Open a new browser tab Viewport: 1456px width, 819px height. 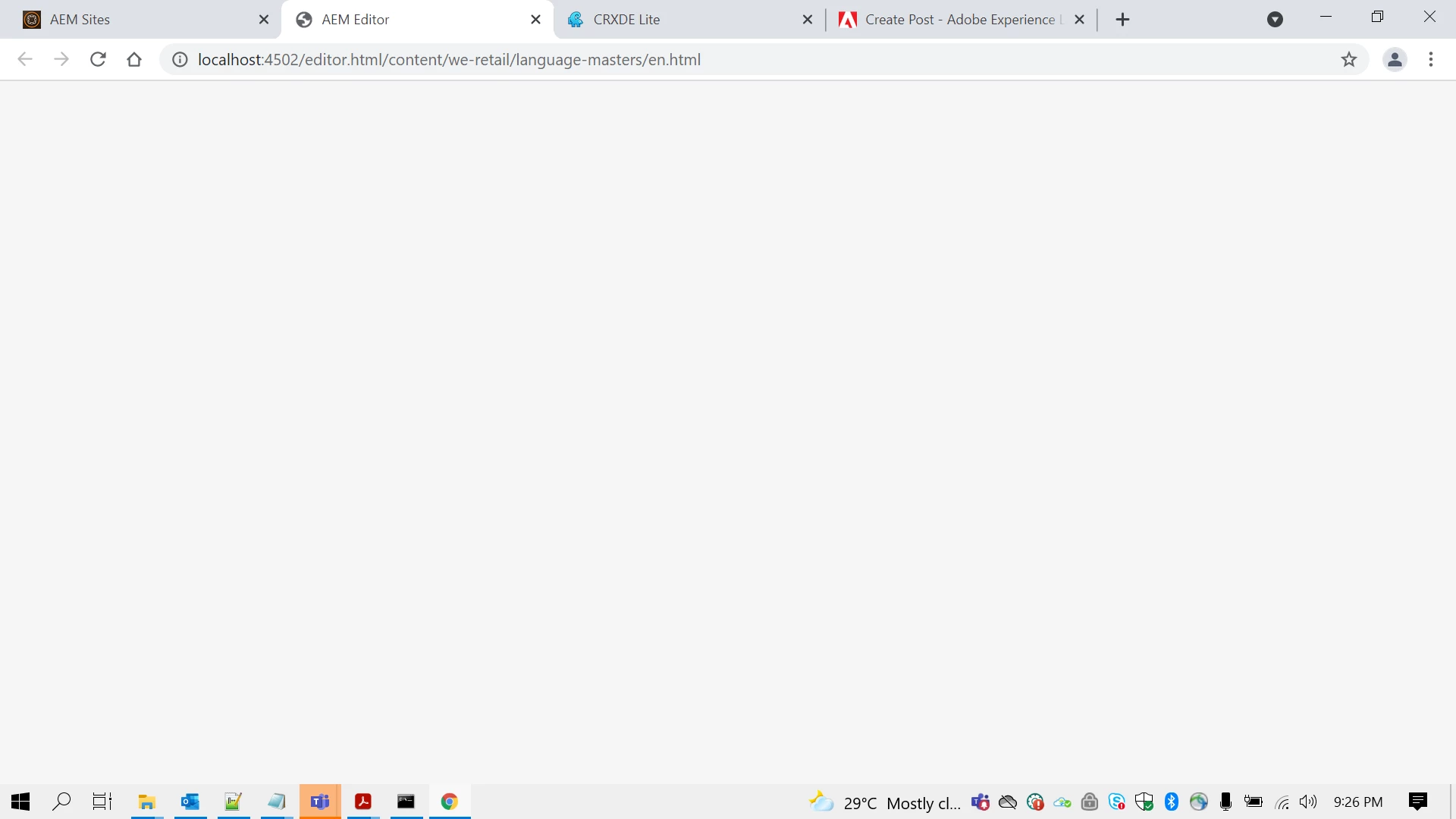click(x=1123, y=20)
